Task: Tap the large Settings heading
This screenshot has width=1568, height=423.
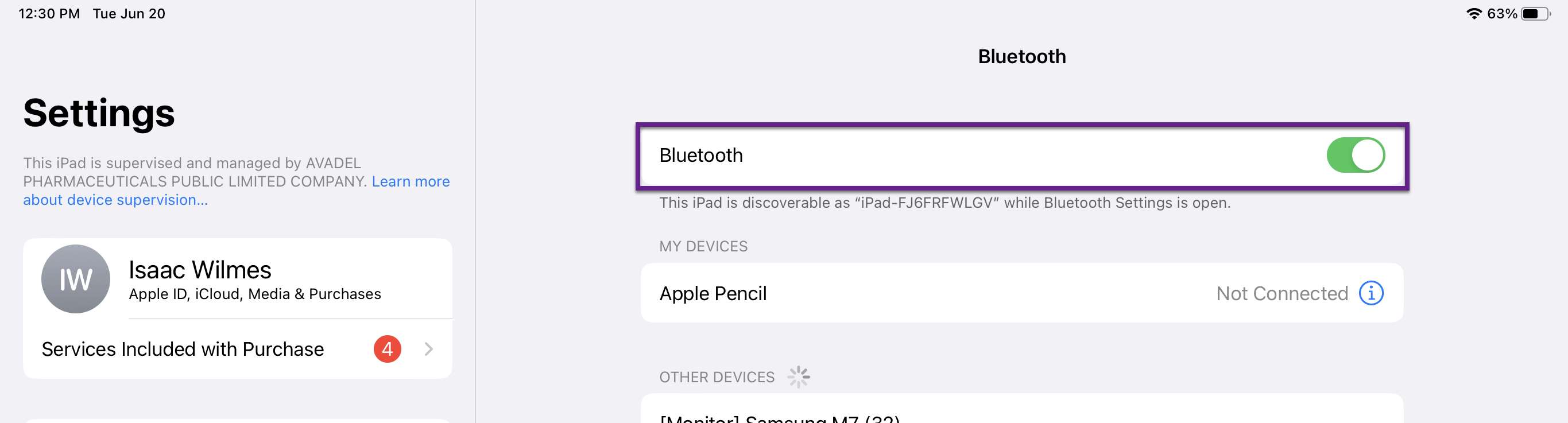Action: [99, 114]
